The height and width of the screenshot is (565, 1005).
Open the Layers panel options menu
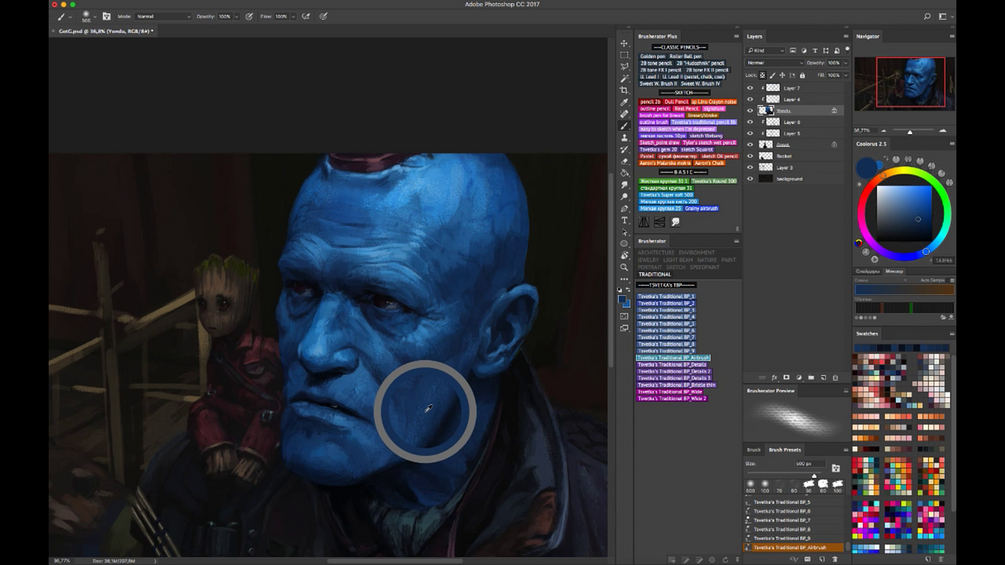(x=845, y=37)
